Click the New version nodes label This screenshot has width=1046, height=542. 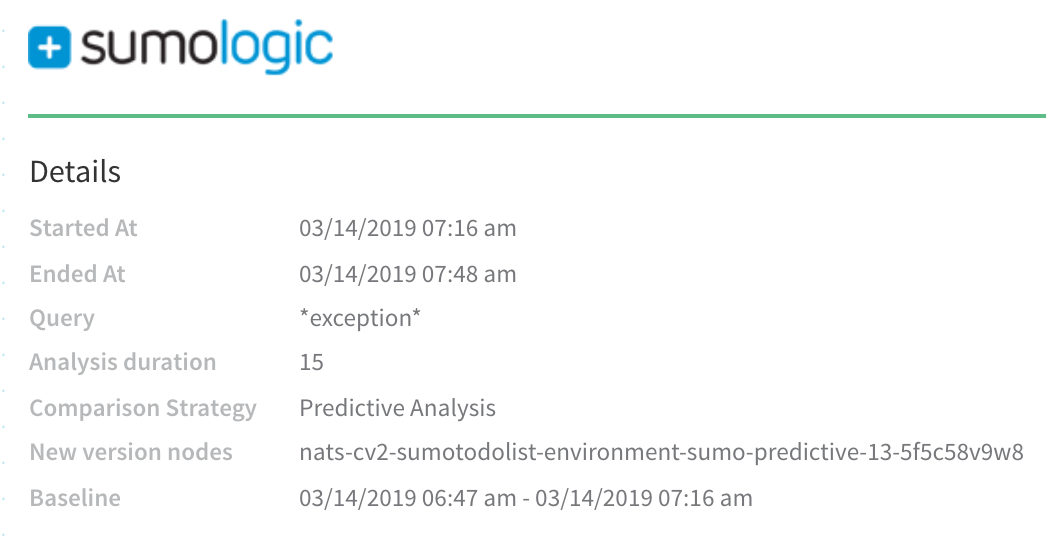click(131, 453)
